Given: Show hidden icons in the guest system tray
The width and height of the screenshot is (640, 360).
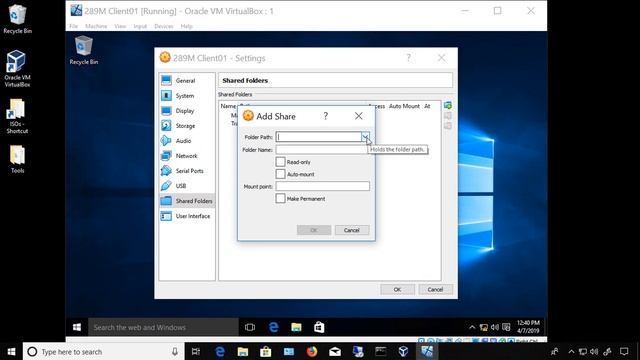Looking at the screenshot, I should (472, 327).
